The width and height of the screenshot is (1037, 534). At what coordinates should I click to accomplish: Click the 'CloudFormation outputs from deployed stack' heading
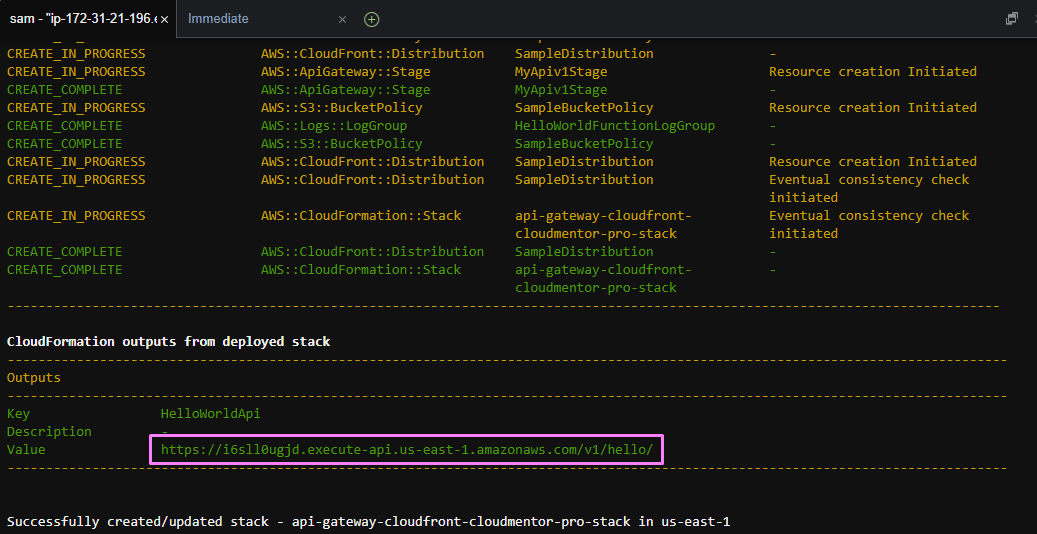pos(168,342)
